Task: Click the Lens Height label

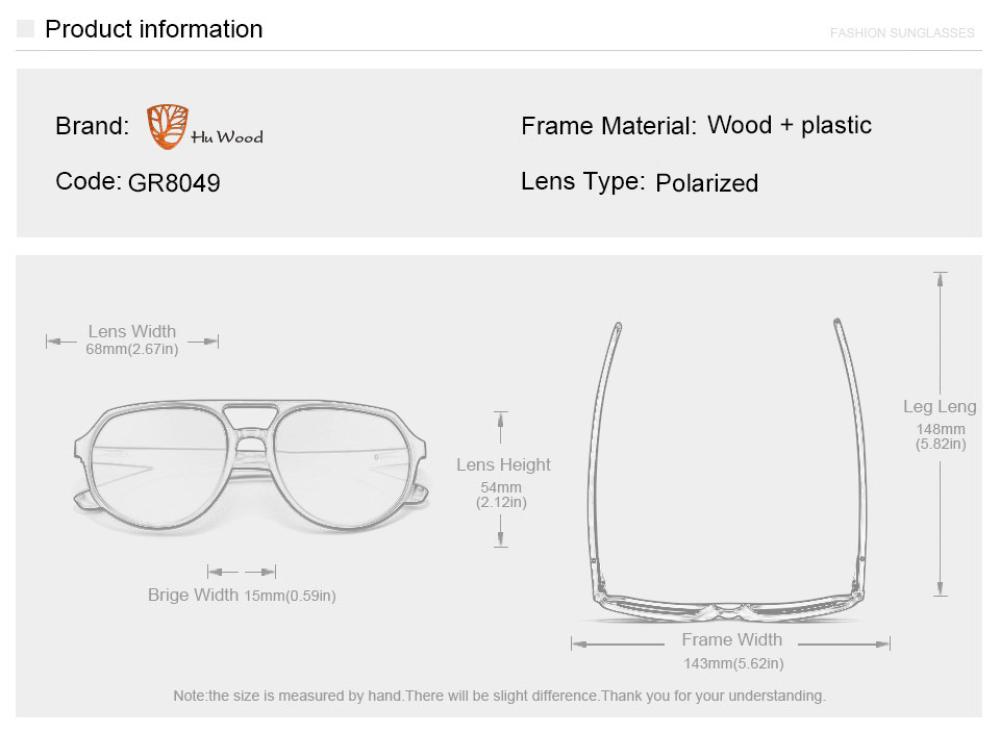Action: point(503,465)
